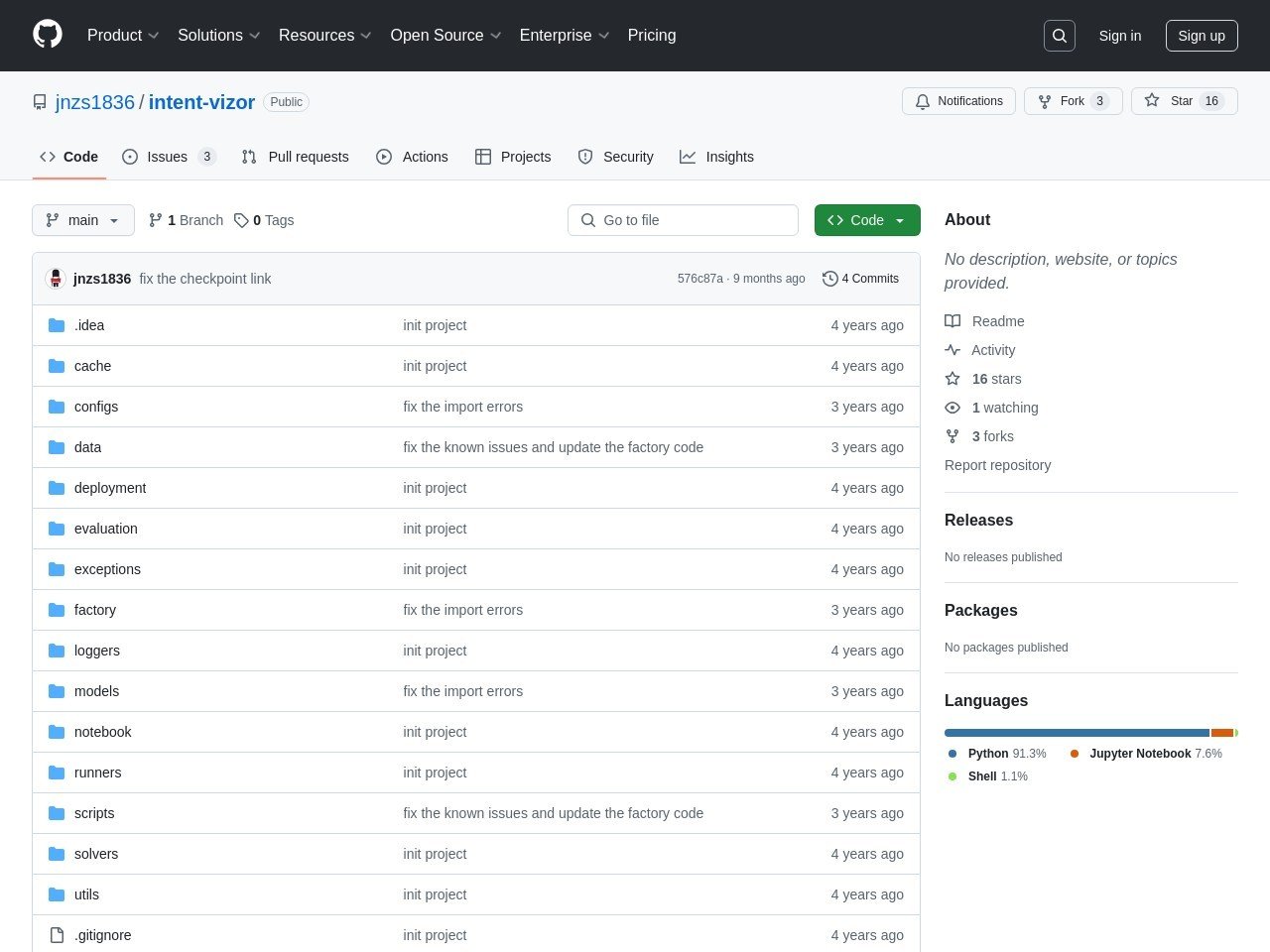
Task: Click the bell icon in Notifications button
Action: click(x=923, y=101)
